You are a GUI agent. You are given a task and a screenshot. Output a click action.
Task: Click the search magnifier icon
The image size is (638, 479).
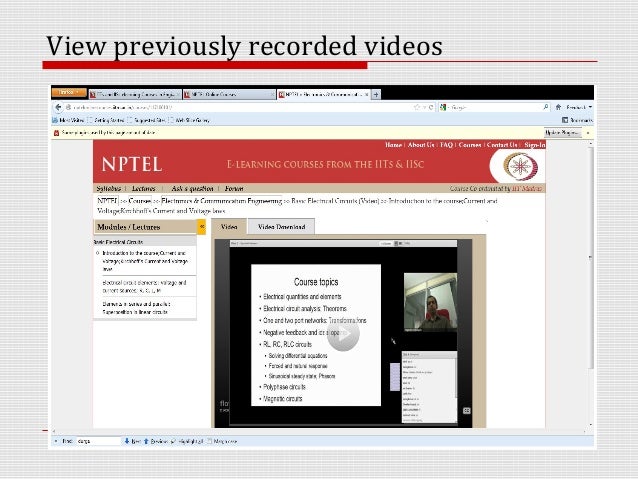[546, 107]
